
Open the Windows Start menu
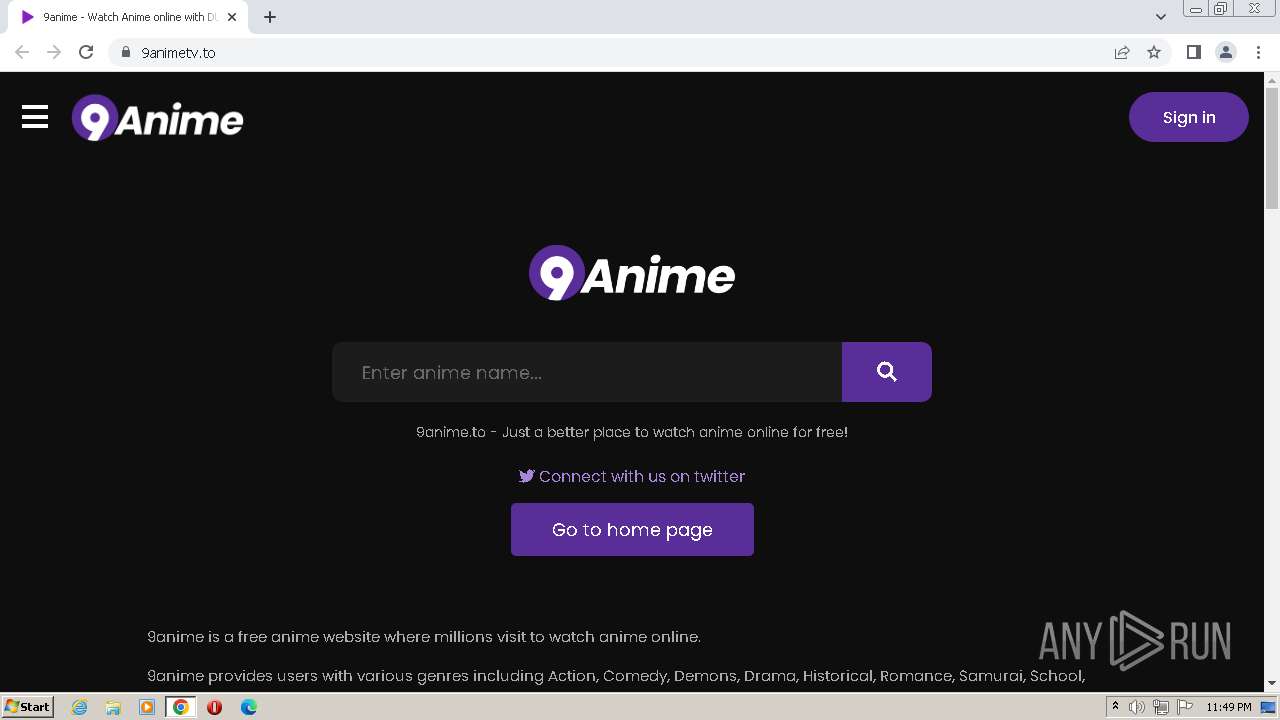tap(28, 707)
